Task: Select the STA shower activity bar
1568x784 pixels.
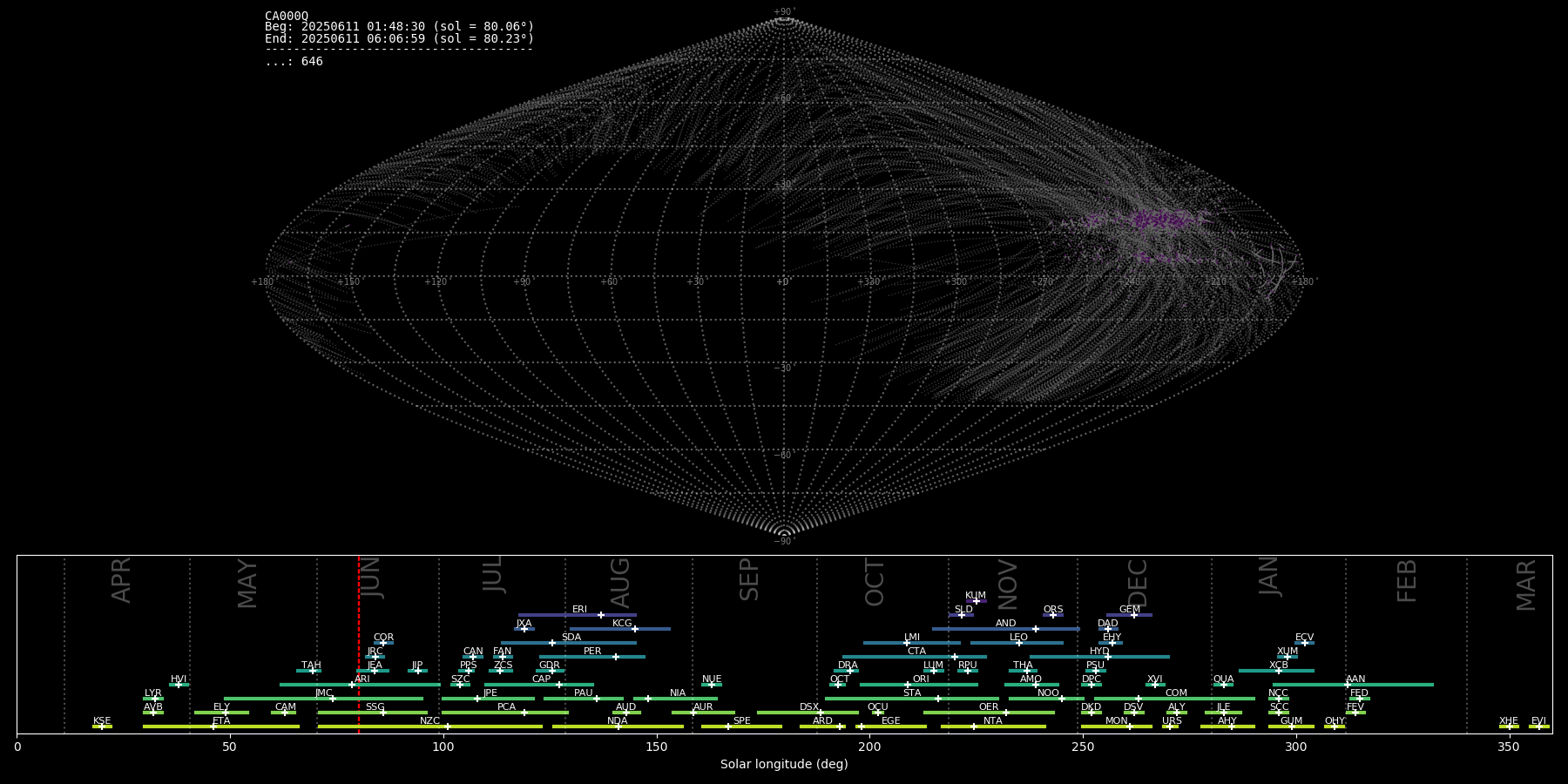Action: 912,699
